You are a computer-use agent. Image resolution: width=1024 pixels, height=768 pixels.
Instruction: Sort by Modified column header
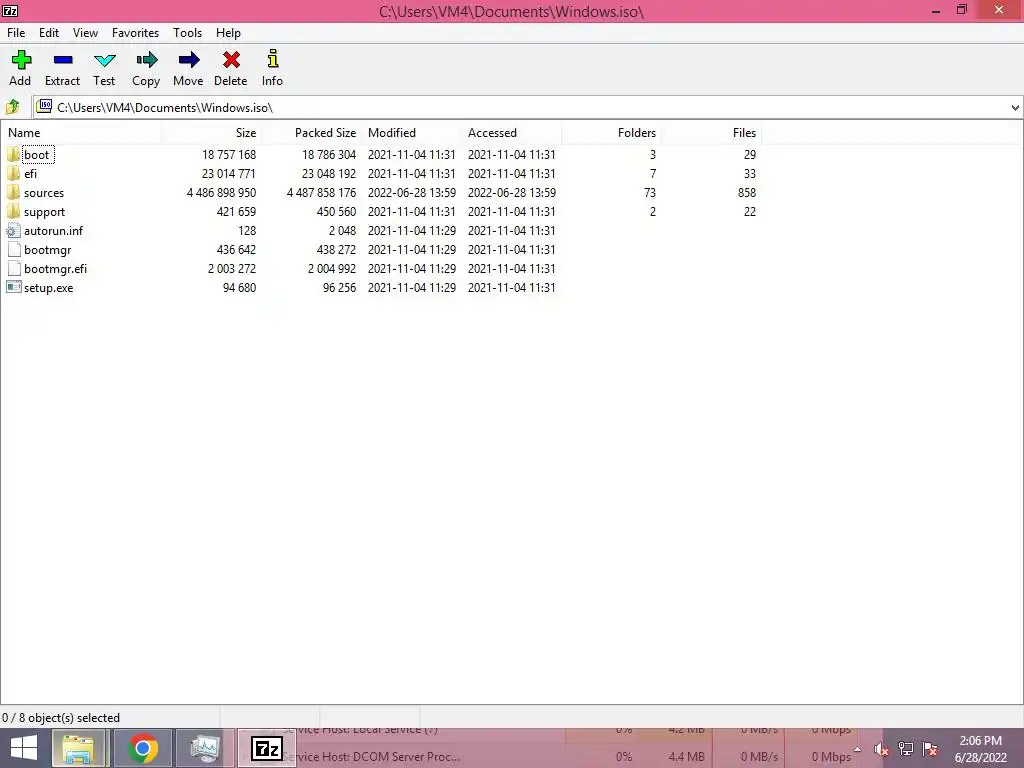pos(411,133)
